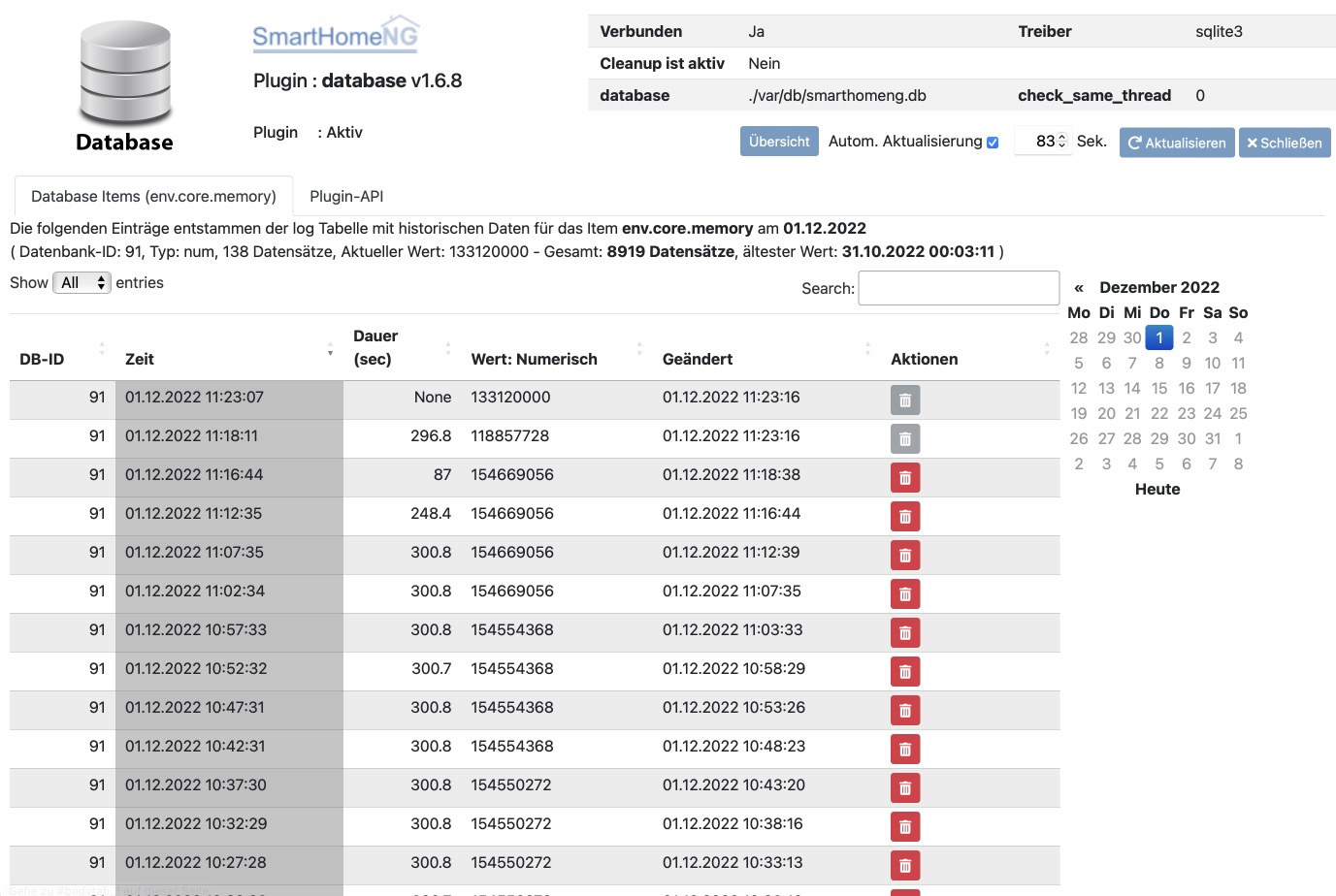Screen dimensions: 1336x896
Task: Click the sqlite3 Treiber value
Action: click(1219, 31)
